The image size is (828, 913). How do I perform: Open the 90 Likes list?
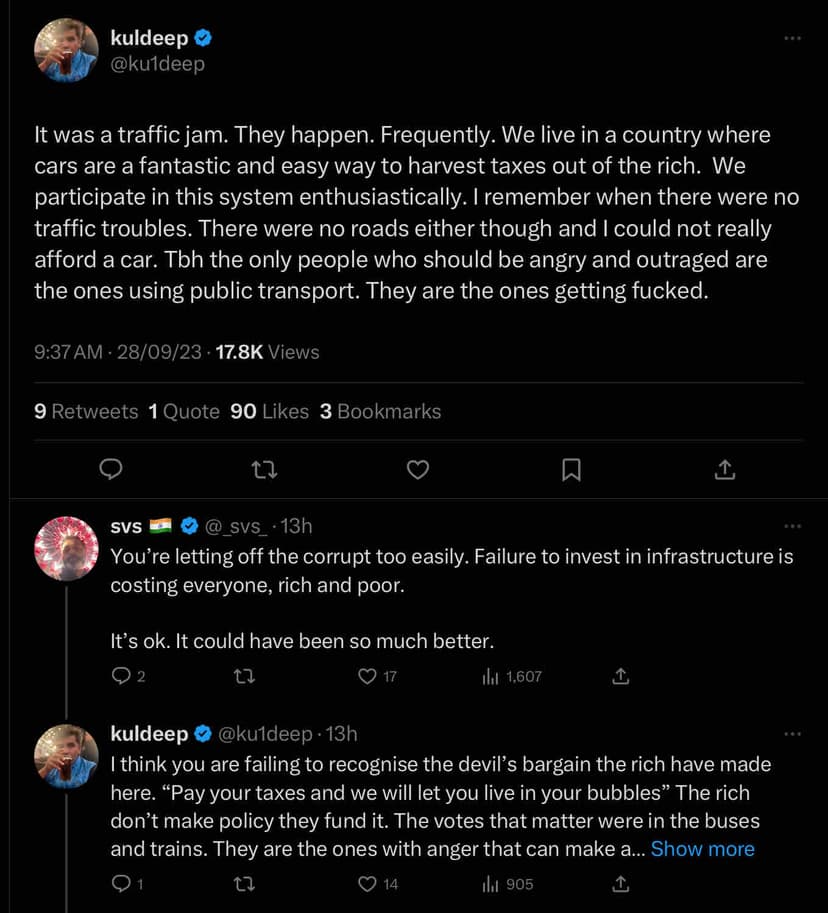pyautogui.click(x=269, y=412)
